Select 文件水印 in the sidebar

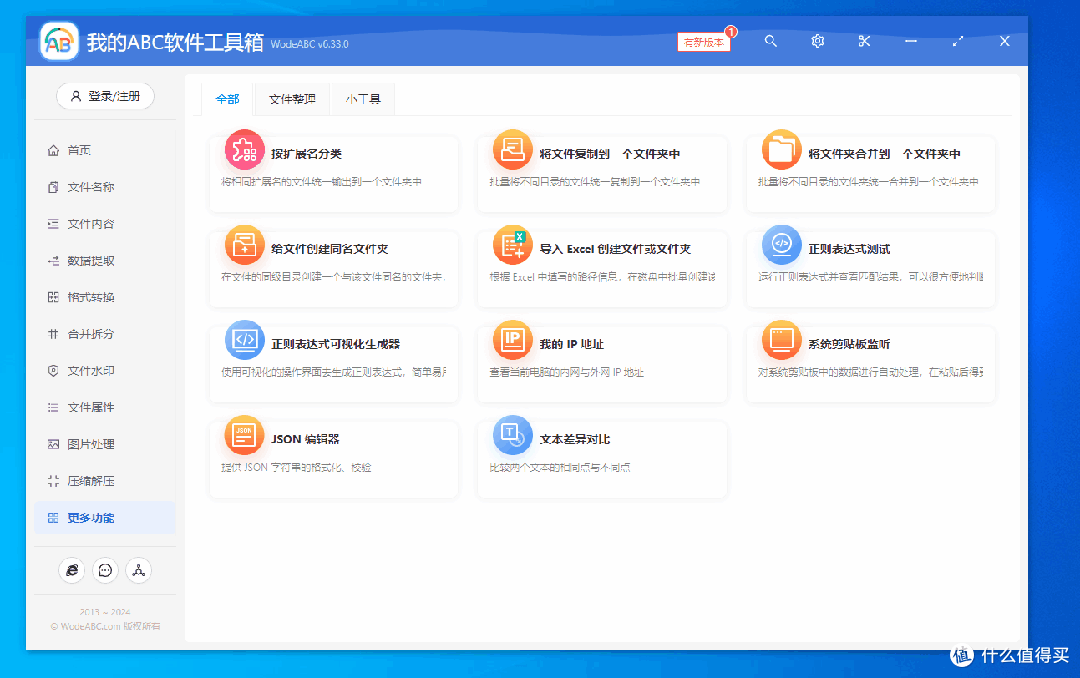click(x=105, y=371)
